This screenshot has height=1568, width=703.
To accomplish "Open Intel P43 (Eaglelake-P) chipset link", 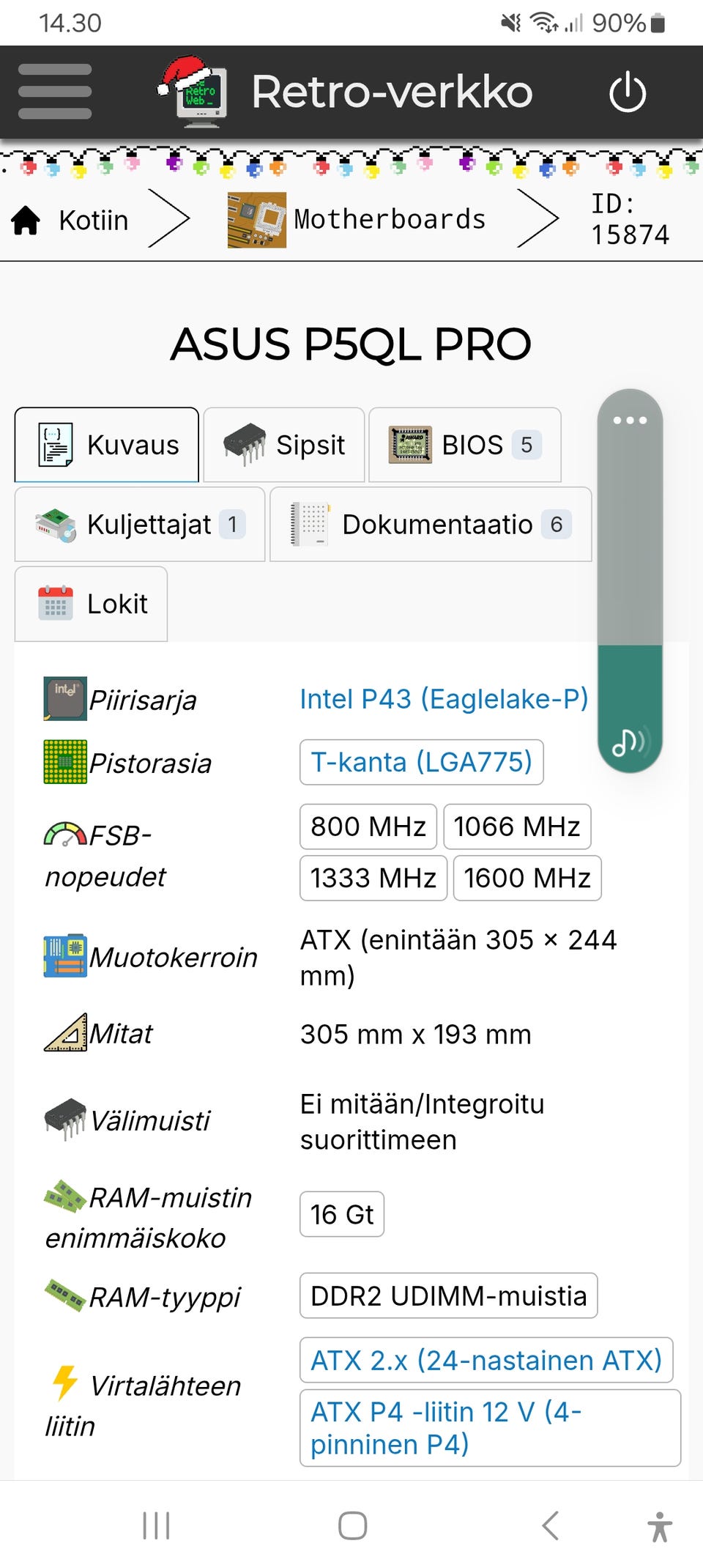I will [444, 699].
